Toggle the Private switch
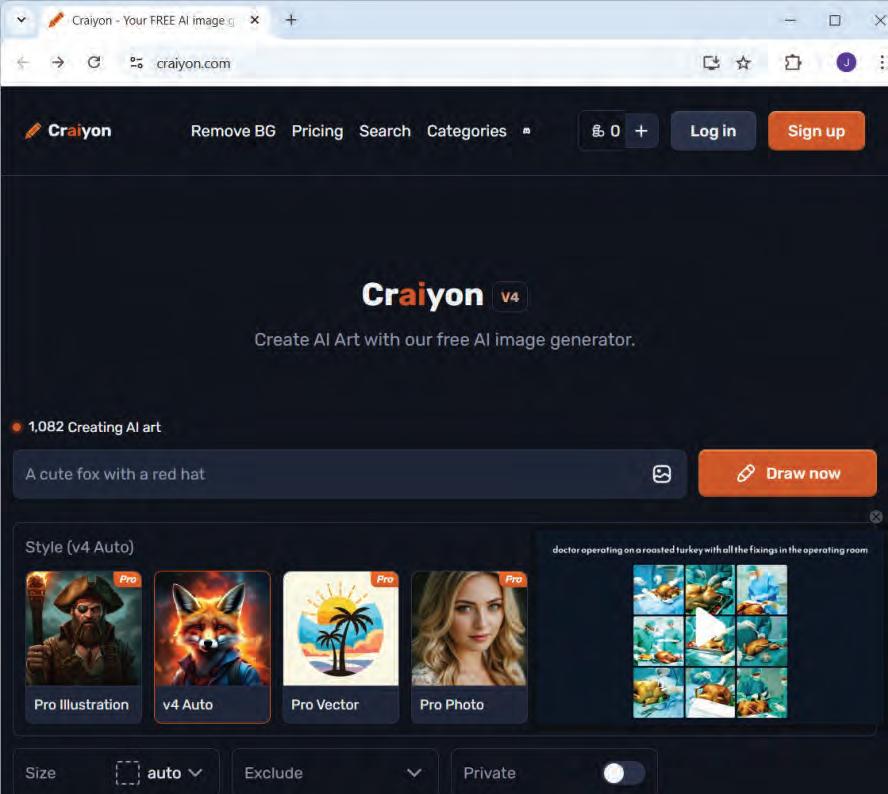Screen dimensions: 888x794 pos(623,773)
